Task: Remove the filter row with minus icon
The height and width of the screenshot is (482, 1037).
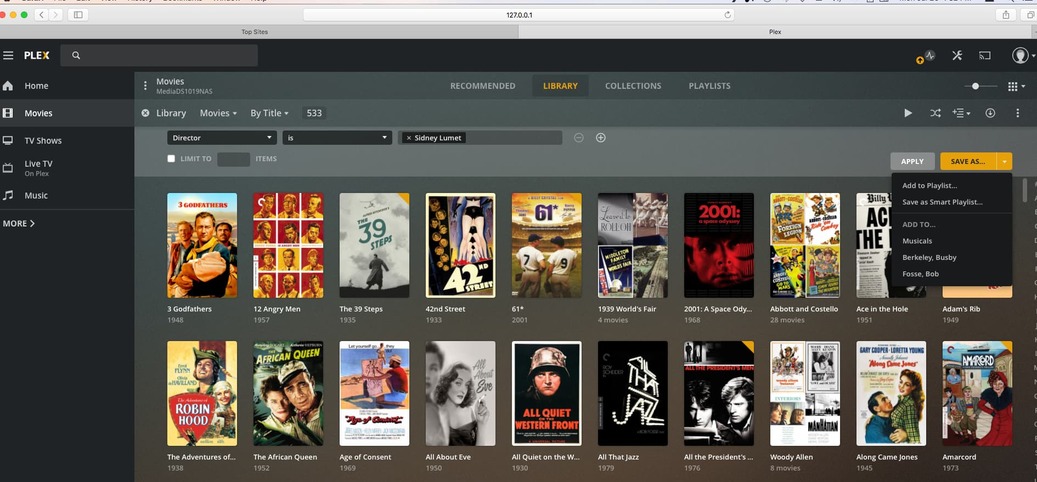Action: pyautogui.click(x=579, y=138)
